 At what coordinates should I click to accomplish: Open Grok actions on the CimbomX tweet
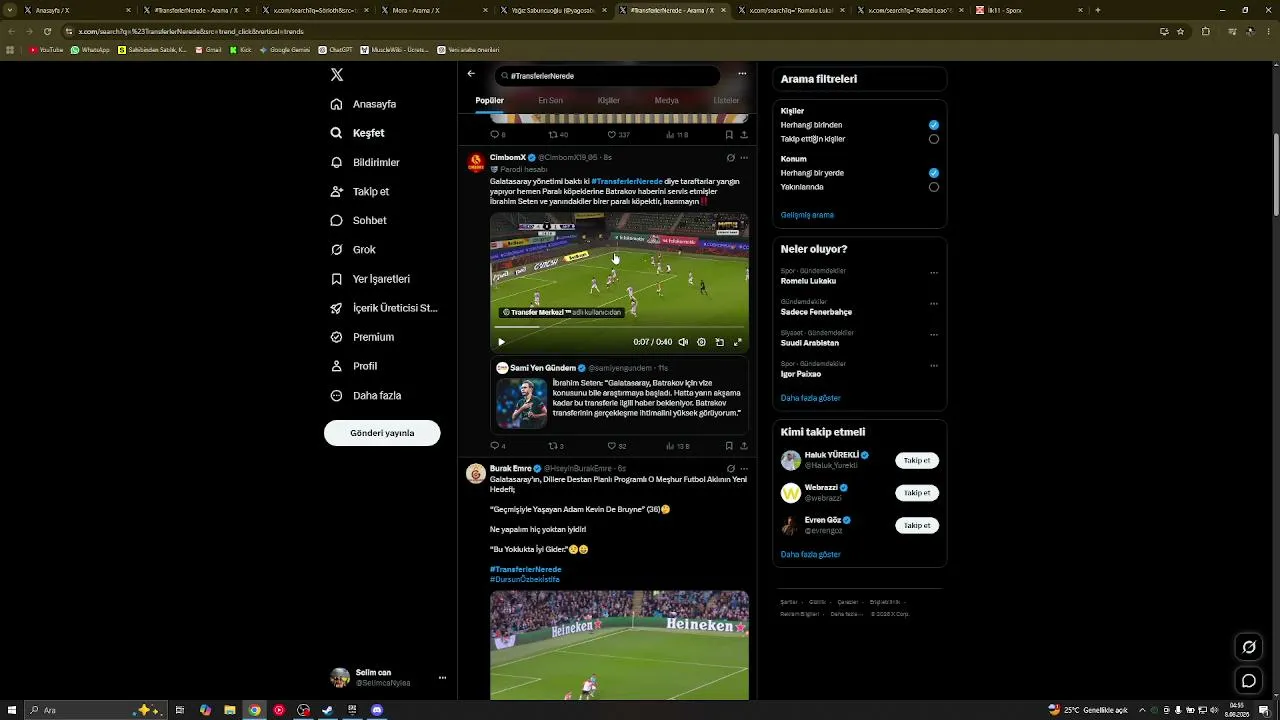click(x=730, y=158)
